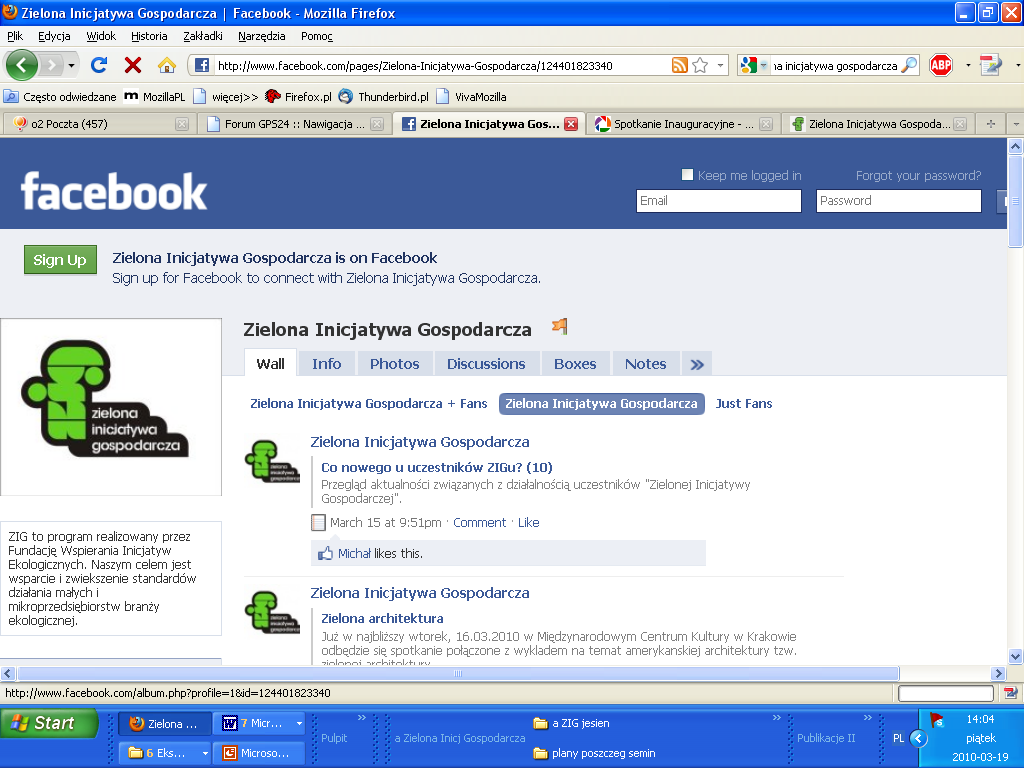Open the 'Zielona architektura' post link
The width and height of the screenshot is (1024, 768).
pyautogui.click(x=382, y=618)
